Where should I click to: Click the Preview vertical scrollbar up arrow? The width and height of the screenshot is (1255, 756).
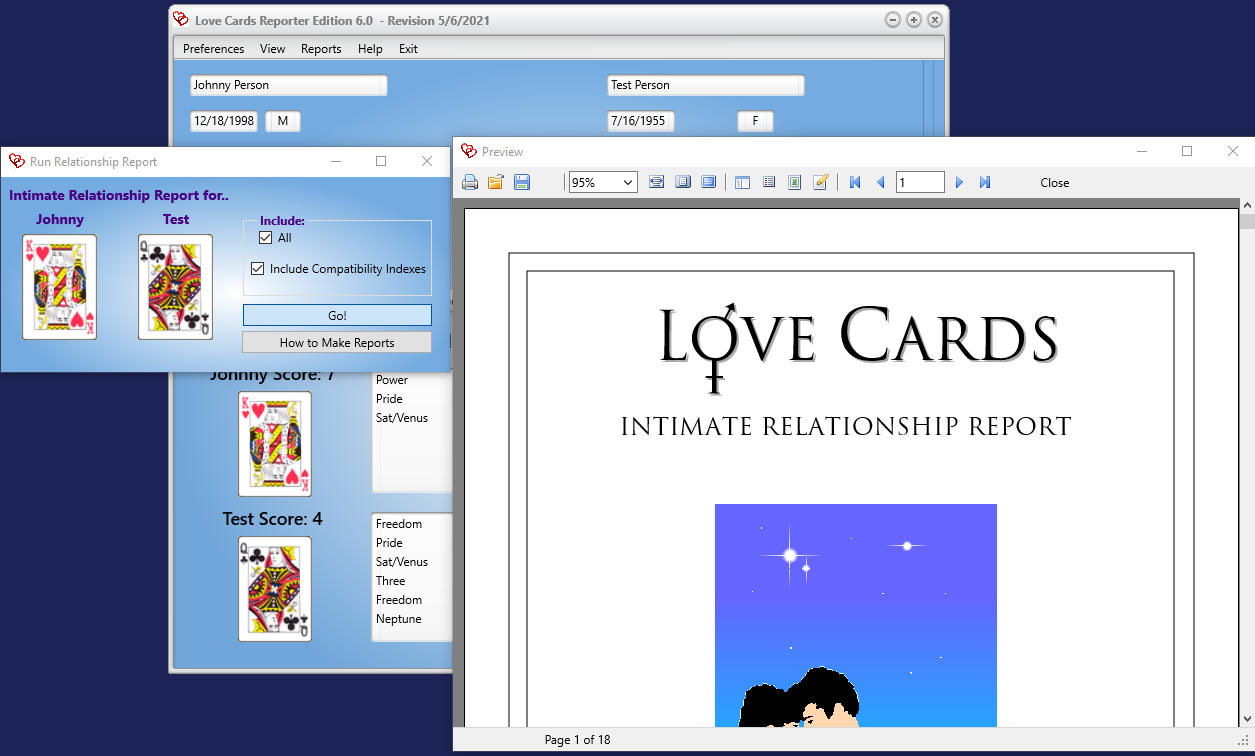(x=1247, y=205)
